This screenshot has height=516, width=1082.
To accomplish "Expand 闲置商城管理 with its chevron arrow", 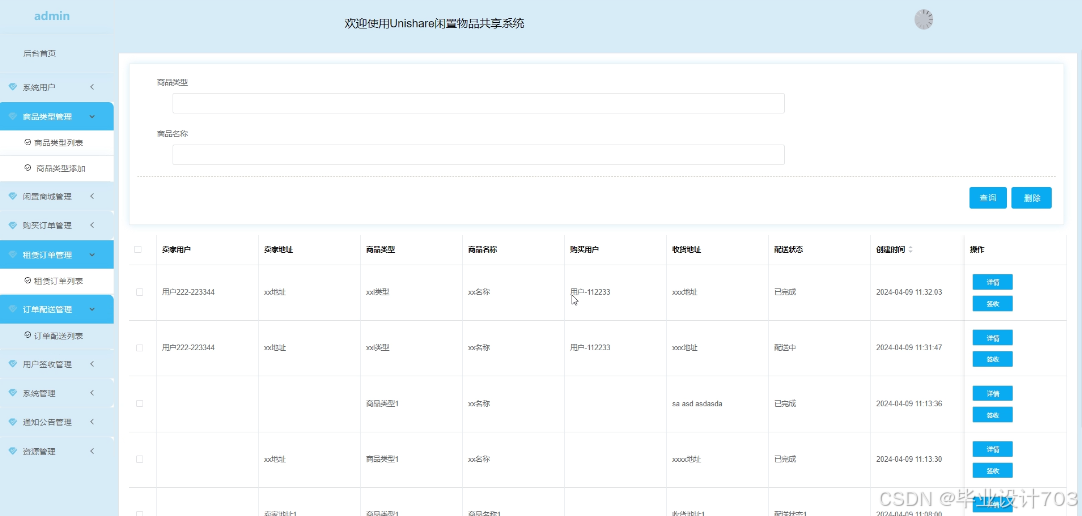I will (92, 197).
